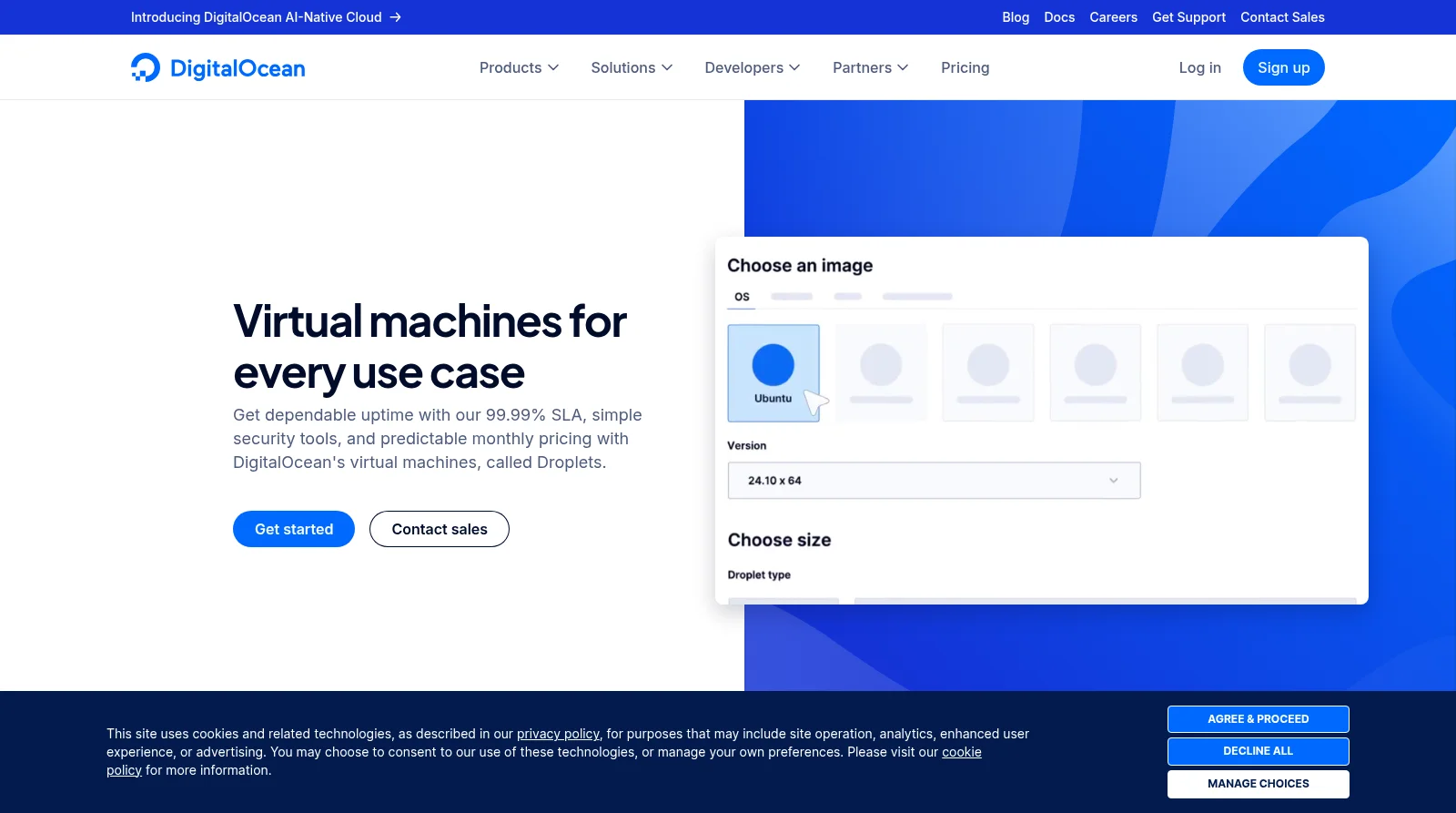Click the Virtual machines for every use case heading
1456x813 pixels.
point(430,347)
